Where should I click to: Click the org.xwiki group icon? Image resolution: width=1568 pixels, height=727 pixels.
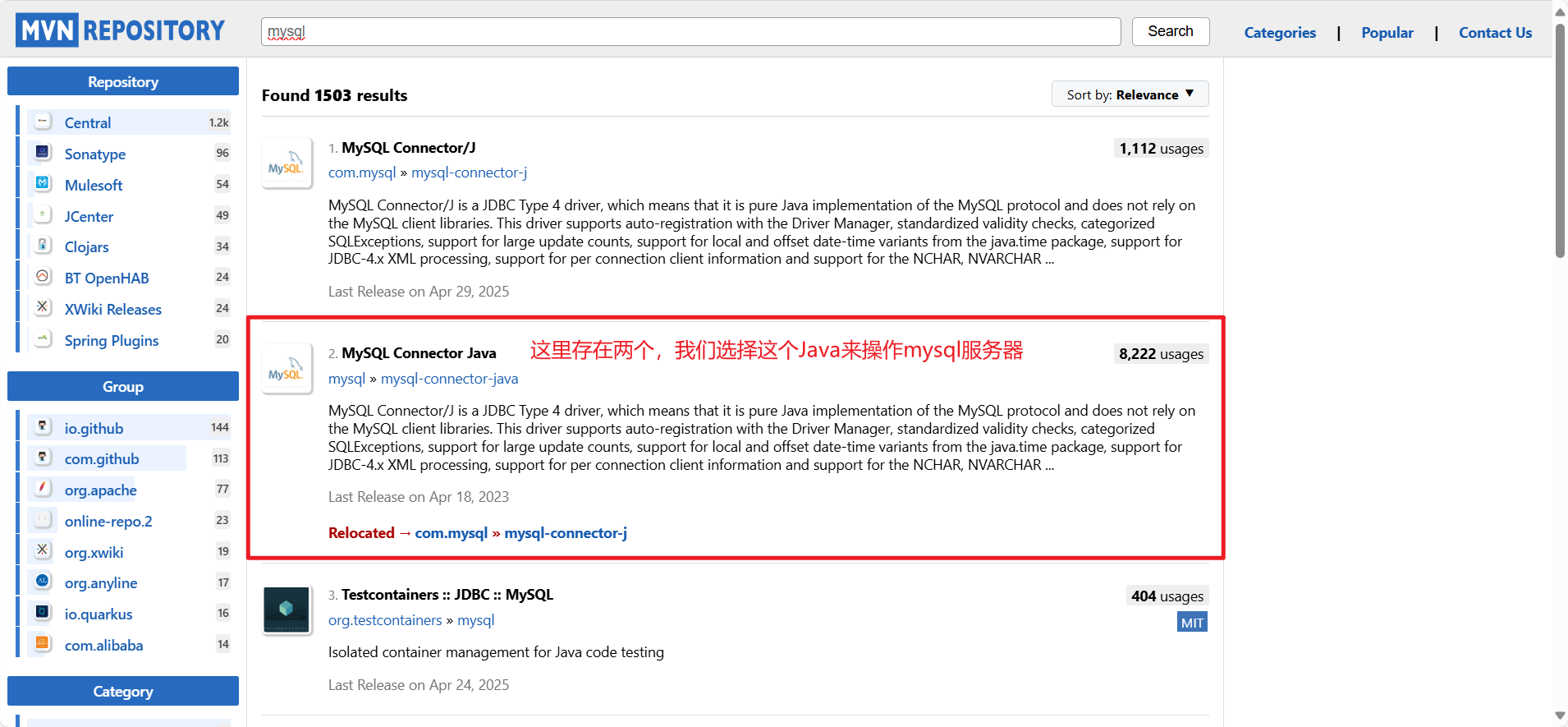pos(43,550)
